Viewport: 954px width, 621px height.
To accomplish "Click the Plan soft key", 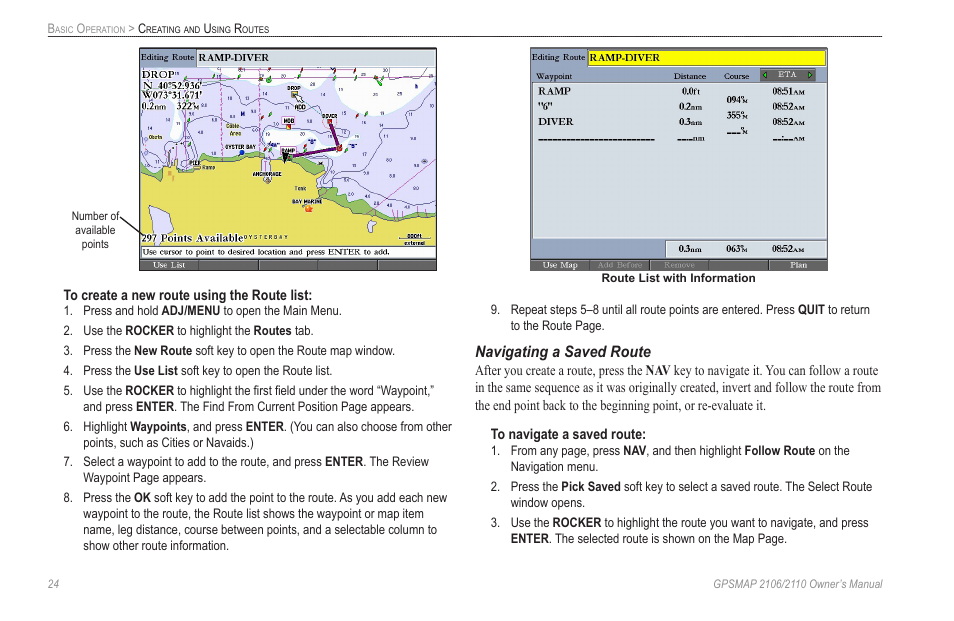I will click(x=798, y=265).
